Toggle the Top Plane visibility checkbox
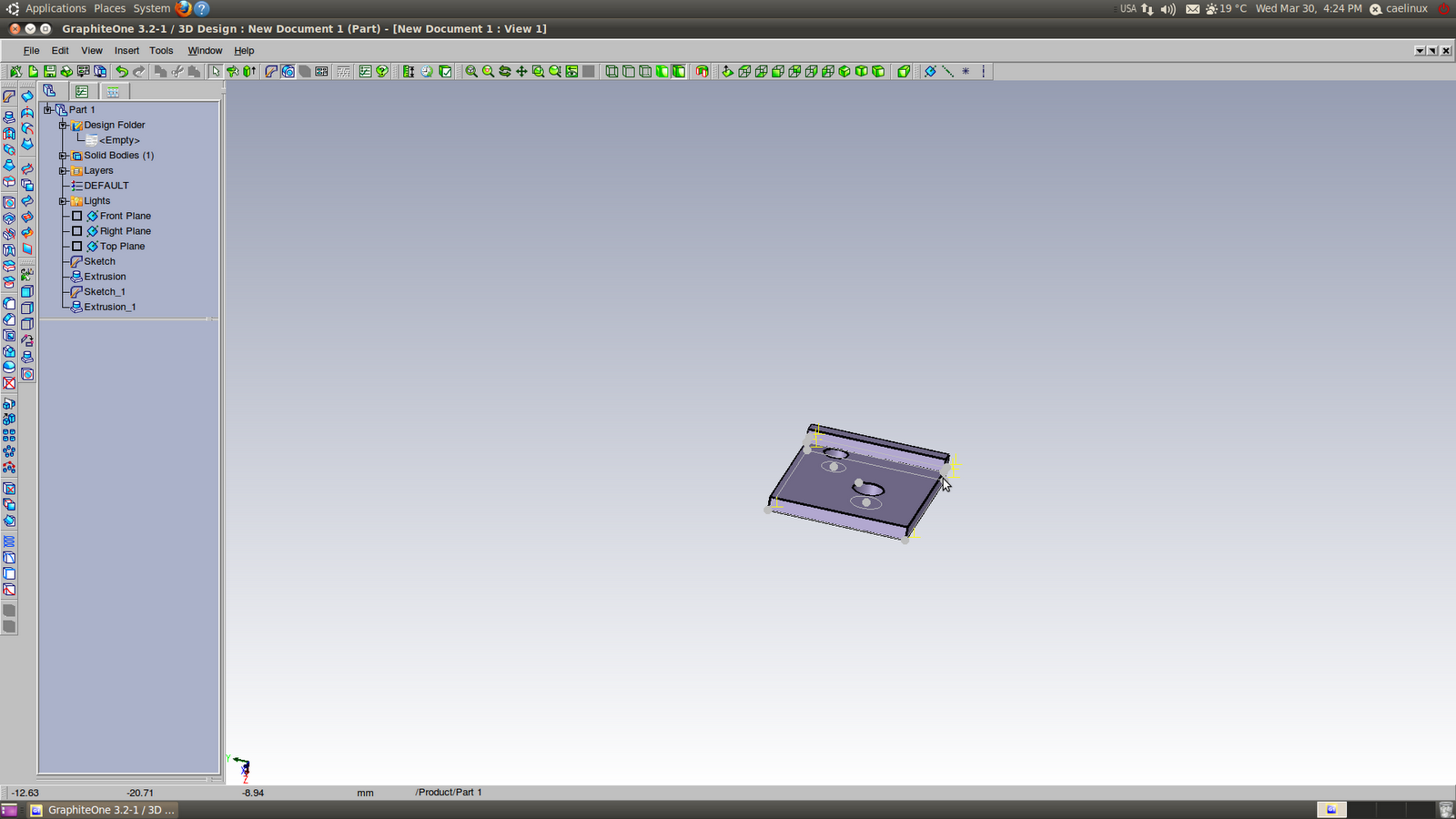Image resolution: width=1456 pixels, height=819 pixels. [x=76, y=246]
